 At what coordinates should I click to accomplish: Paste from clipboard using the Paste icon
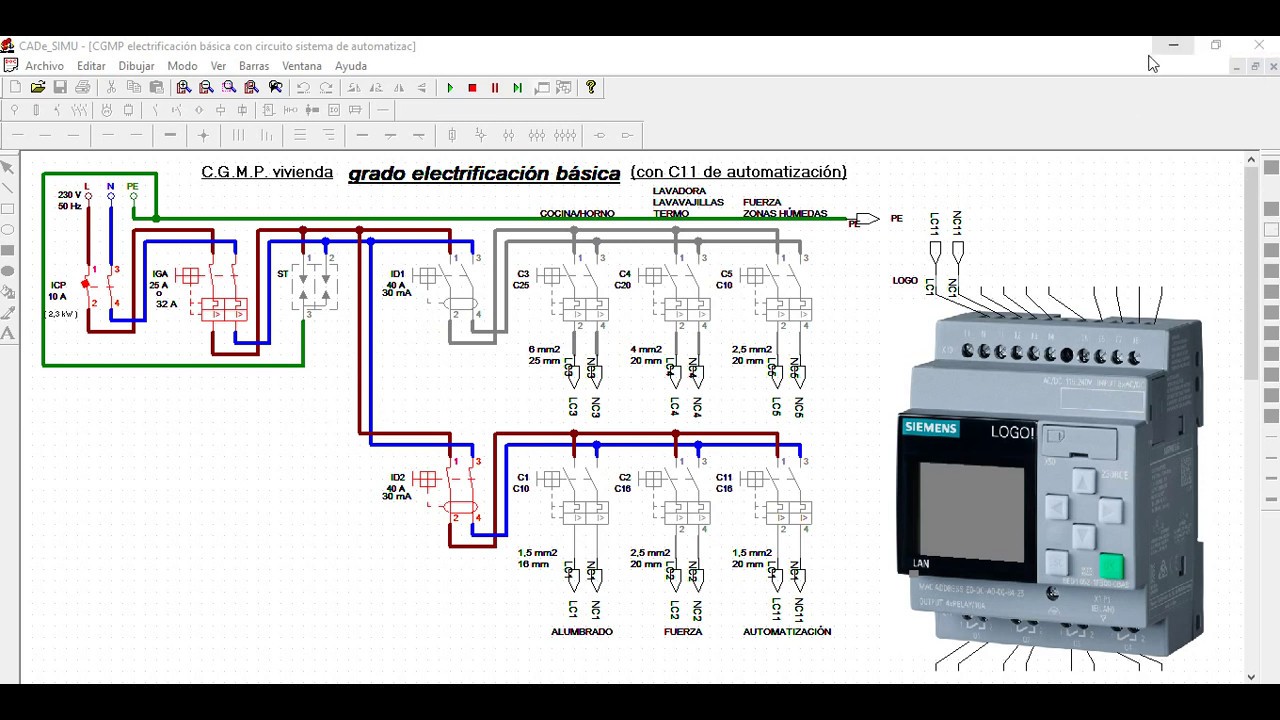[157, 88]
